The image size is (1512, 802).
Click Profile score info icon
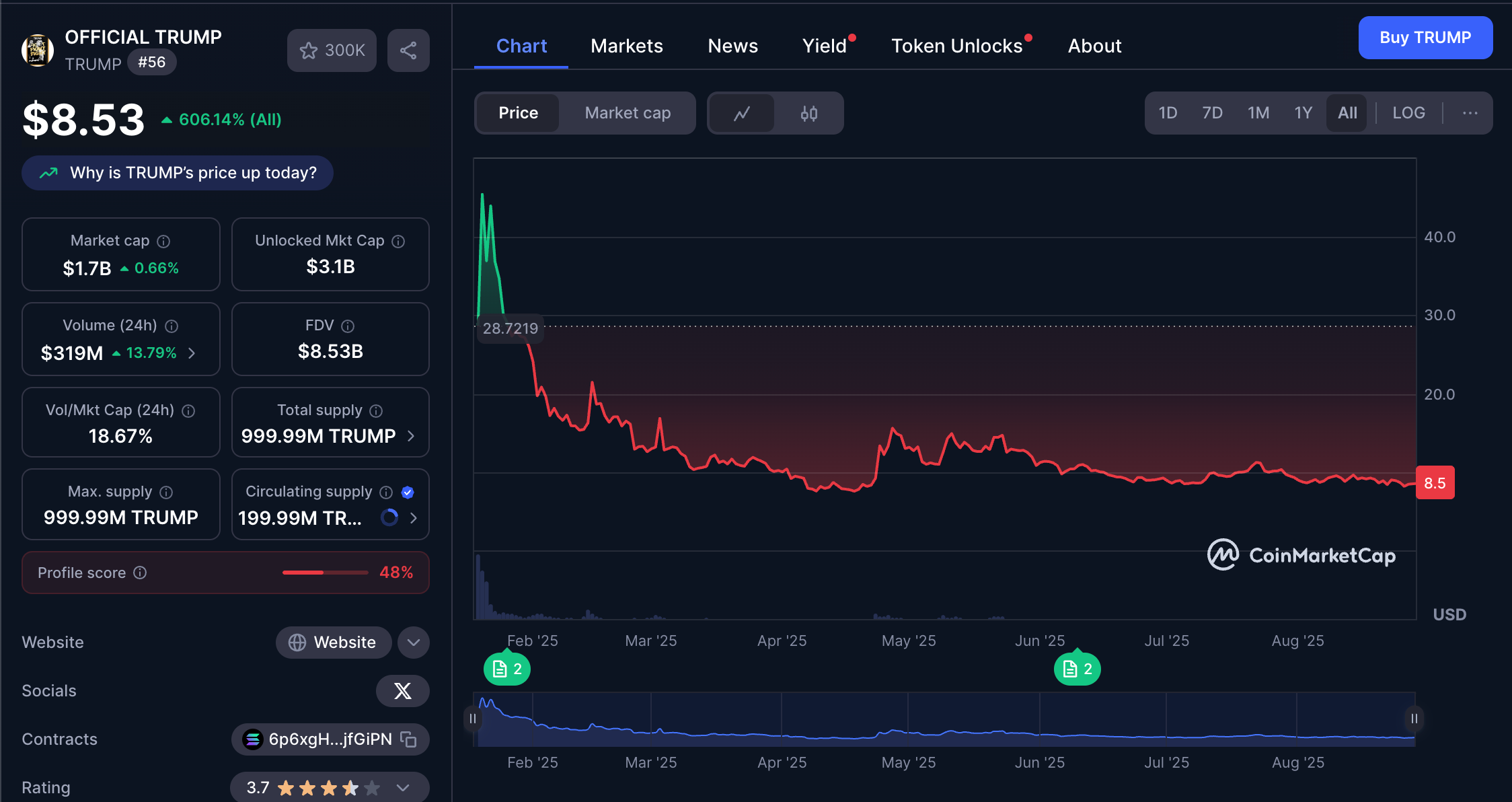pos(140,573)
